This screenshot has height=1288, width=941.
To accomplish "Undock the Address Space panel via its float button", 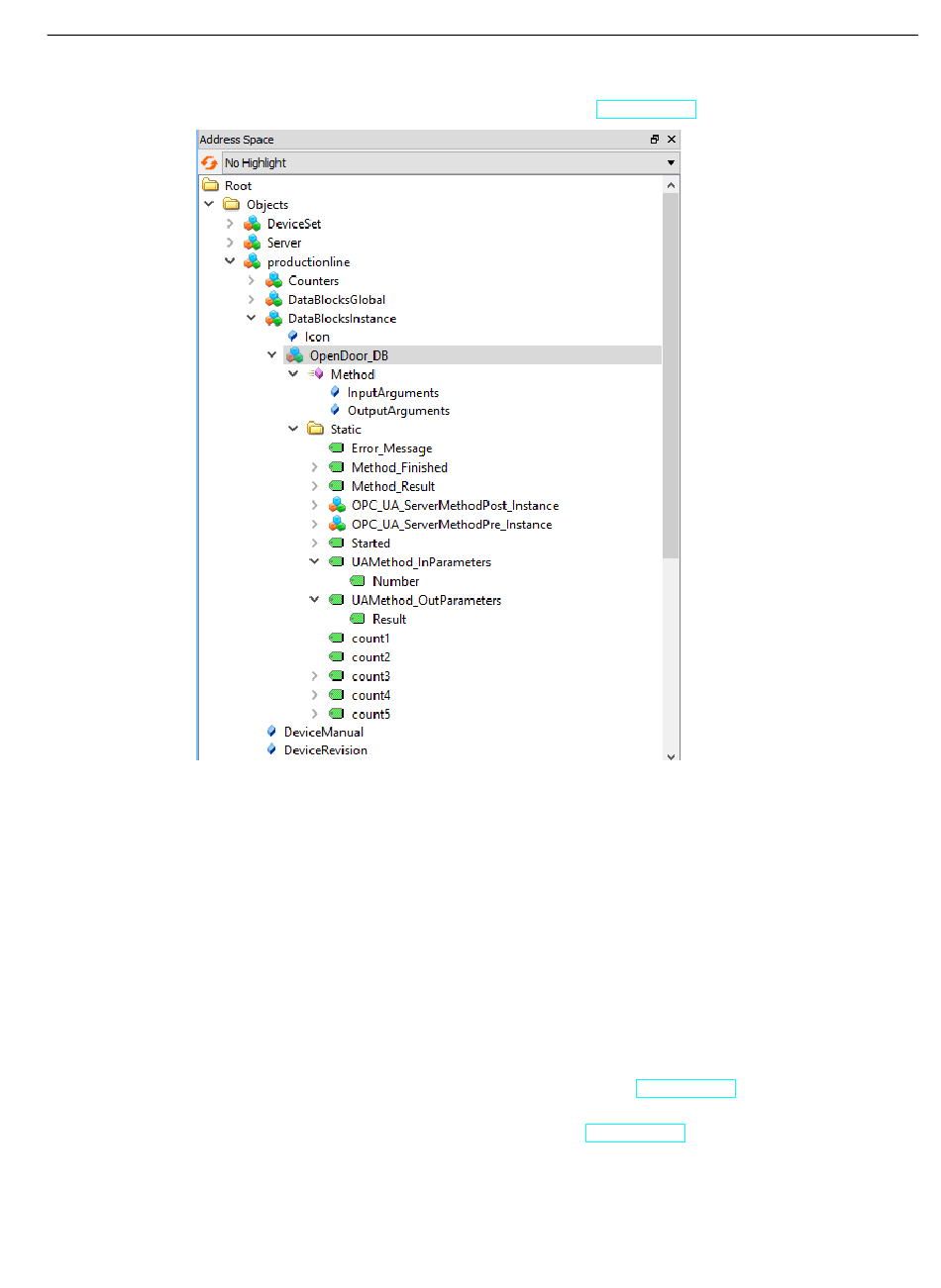I will [655, 140].
